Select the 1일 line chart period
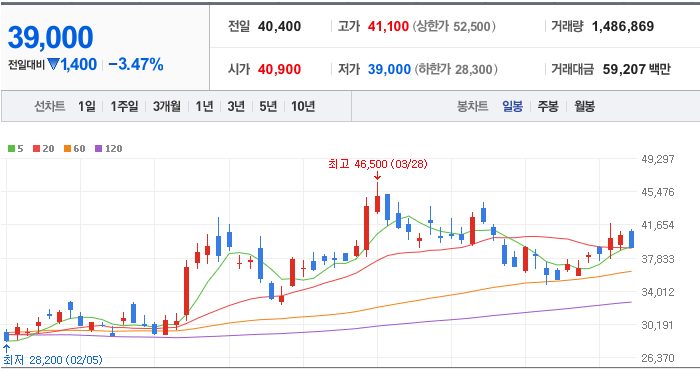The height and width of the screenshot is (371, 700). [x=87, y=106]
